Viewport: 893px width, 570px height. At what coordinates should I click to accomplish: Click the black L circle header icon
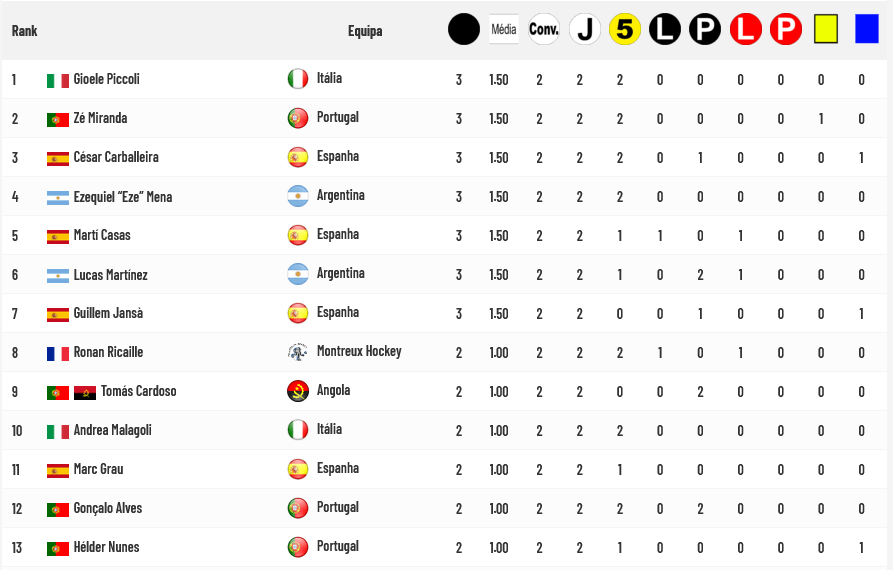pyautogui.click(x=665, y=29)
